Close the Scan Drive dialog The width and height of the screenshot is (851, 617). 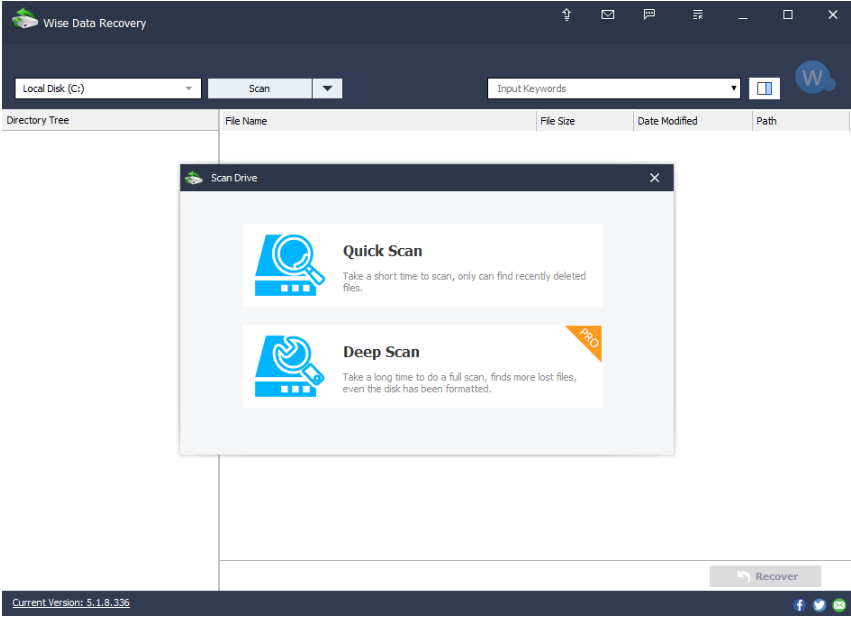click(x=654, y=178)
